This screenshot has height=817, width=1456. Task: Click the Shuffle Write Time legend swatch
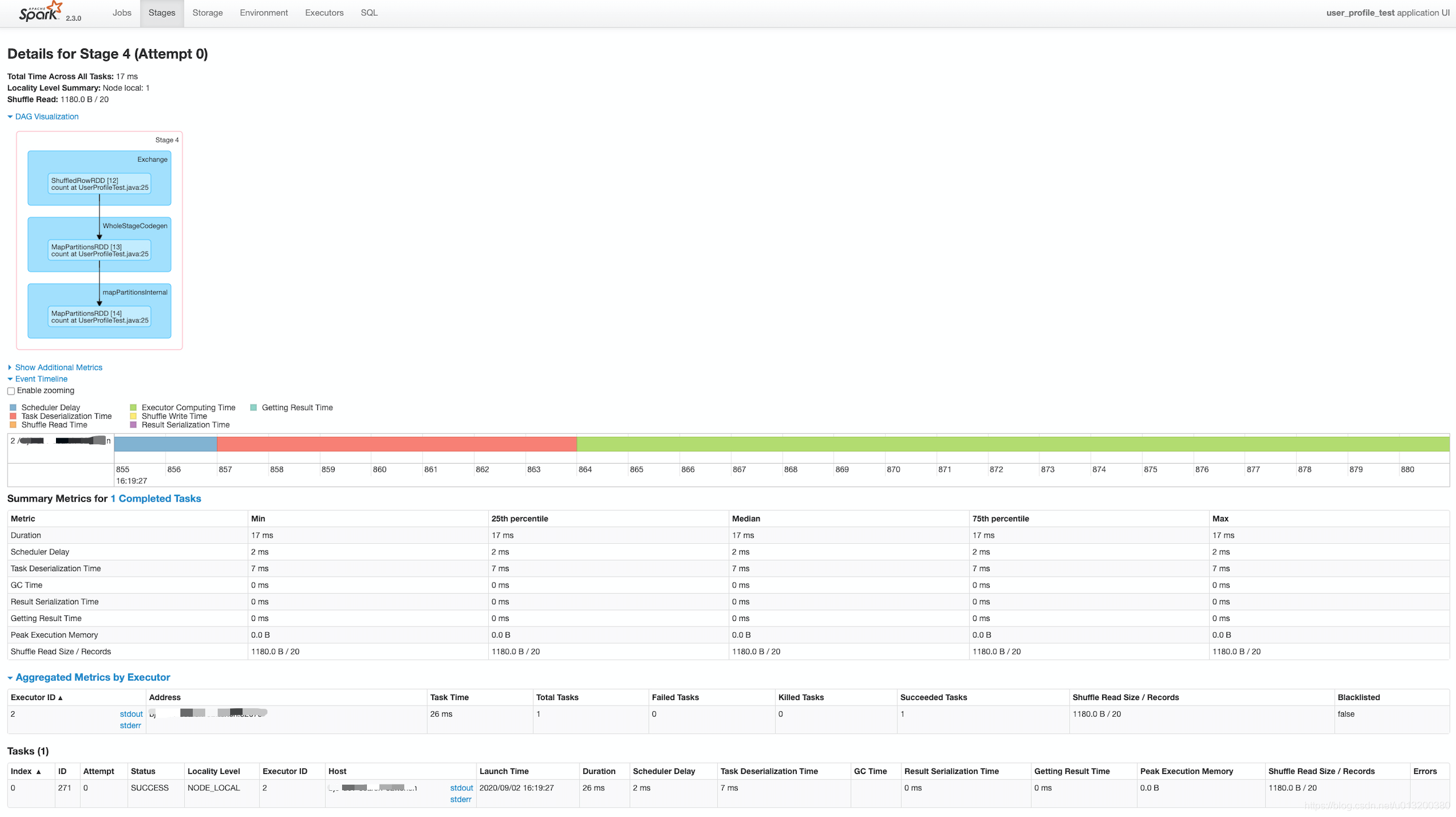click(133, 416)
